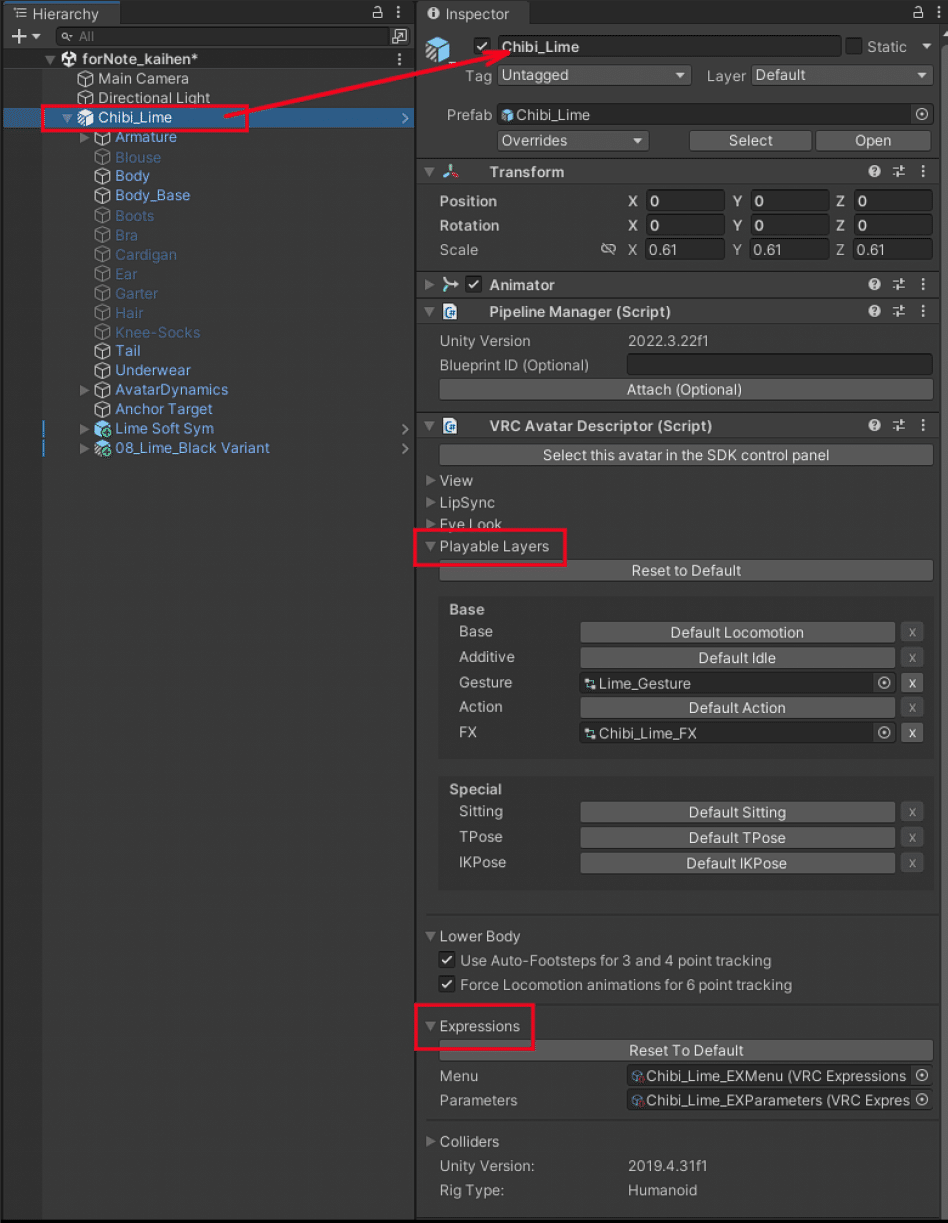Open the Transform component help icon
The image size is (948, 1223).
click(x=875, y=172)
